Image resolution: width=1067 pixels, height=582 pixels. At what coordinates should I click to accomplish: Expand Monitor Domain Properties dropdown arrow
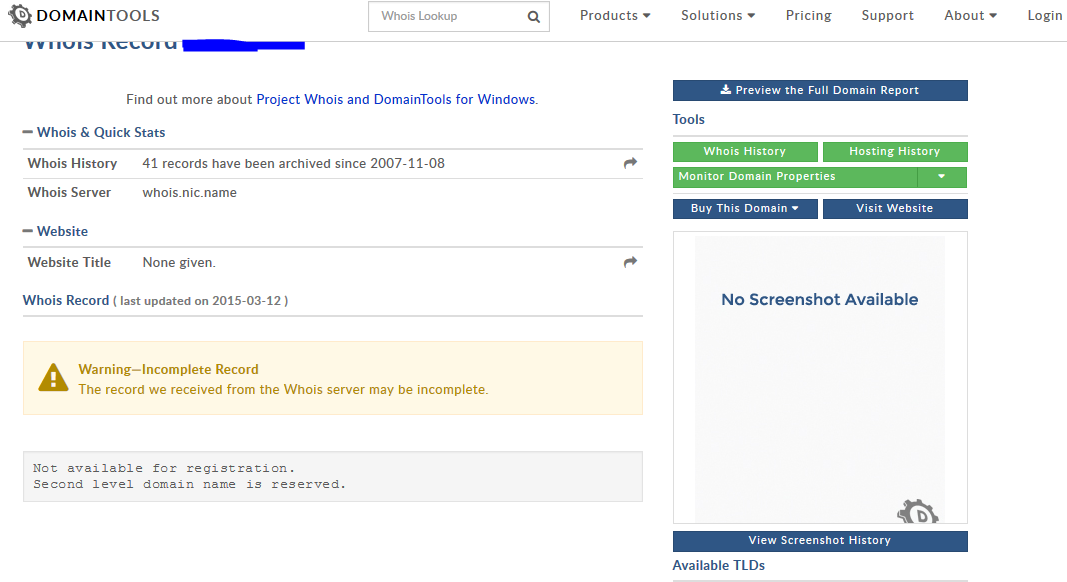click(x=942, y=177)
